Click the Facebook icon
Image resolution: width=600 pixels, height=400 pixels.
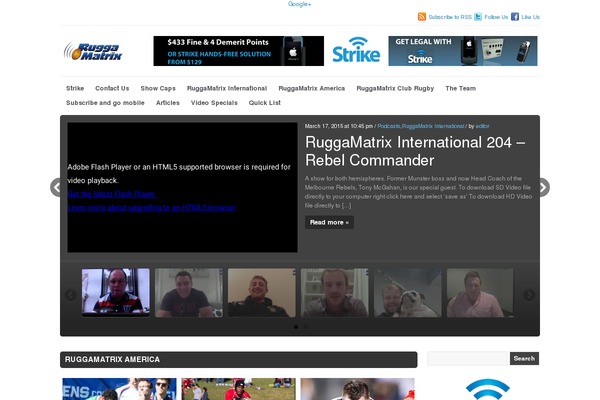click(515, 17)
